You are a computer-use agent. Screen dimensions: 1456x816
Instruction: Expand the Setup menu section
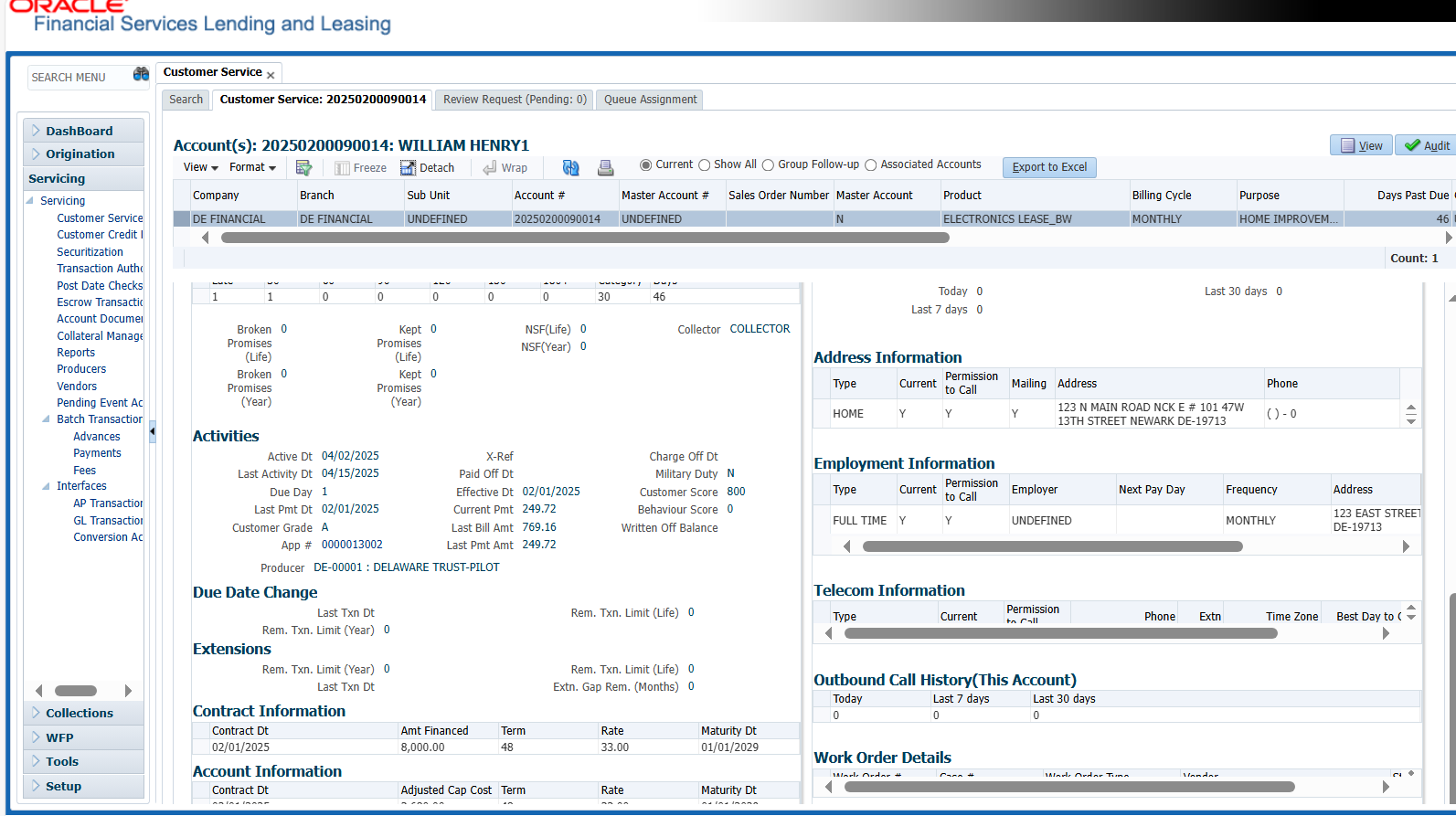[36, 786]
